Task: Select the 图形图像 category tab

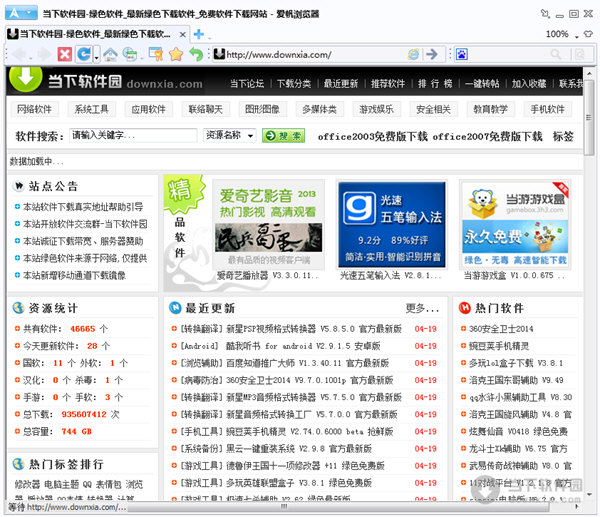Action: (x=262, y=109)
